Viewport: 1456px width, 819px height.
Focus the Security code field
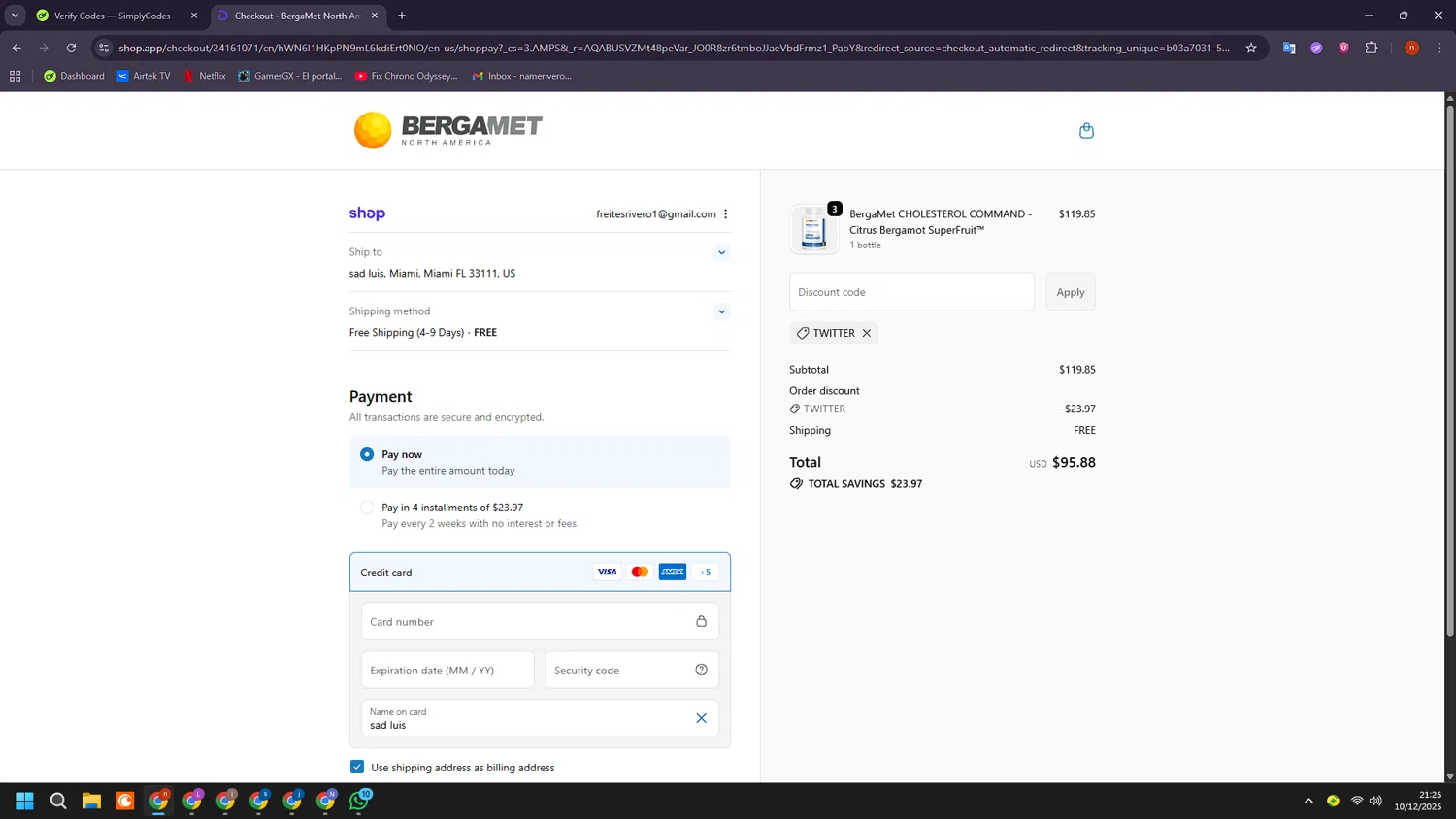pyautogui.click(x=632, y=670)
